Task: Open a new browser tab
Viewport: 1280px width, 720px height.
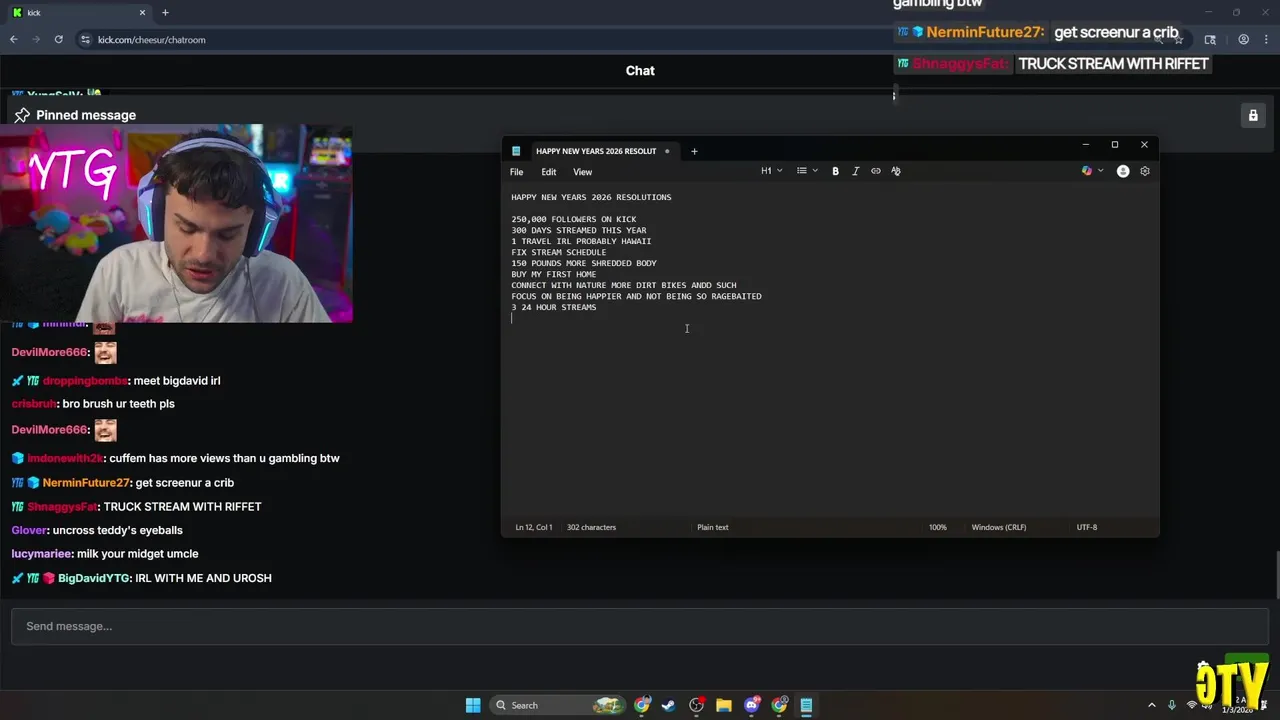Action: pyautogui.click(x=165, y=12)
